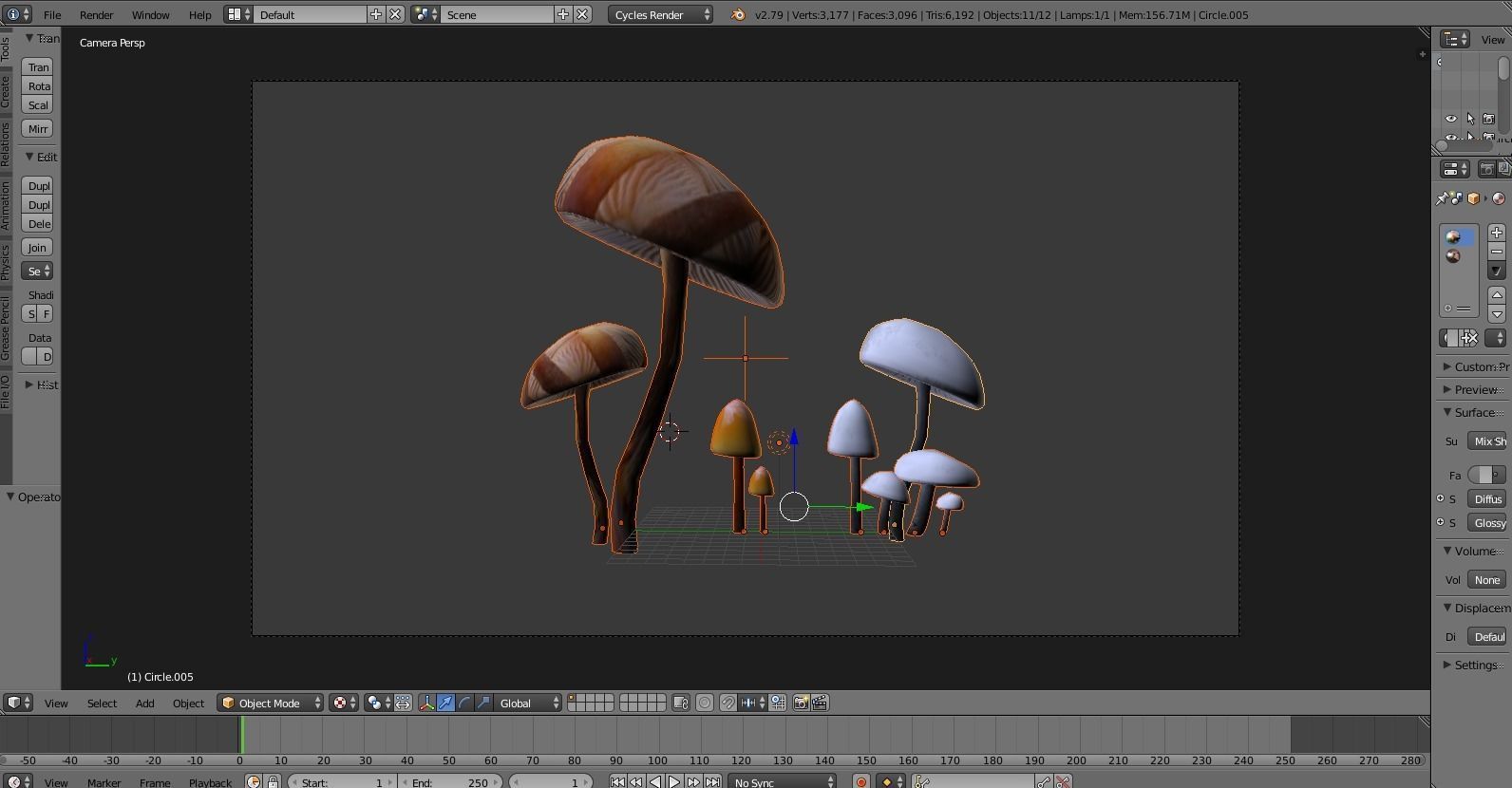
Task: Toggle use preview range clock icon
Action: (x=254, y=781)
